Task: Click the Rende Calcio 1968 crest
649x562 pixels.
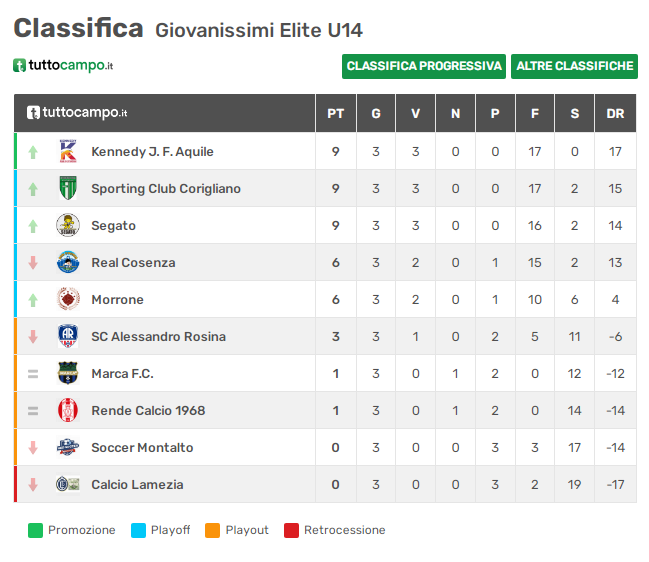Action: (x=68, y=410)
